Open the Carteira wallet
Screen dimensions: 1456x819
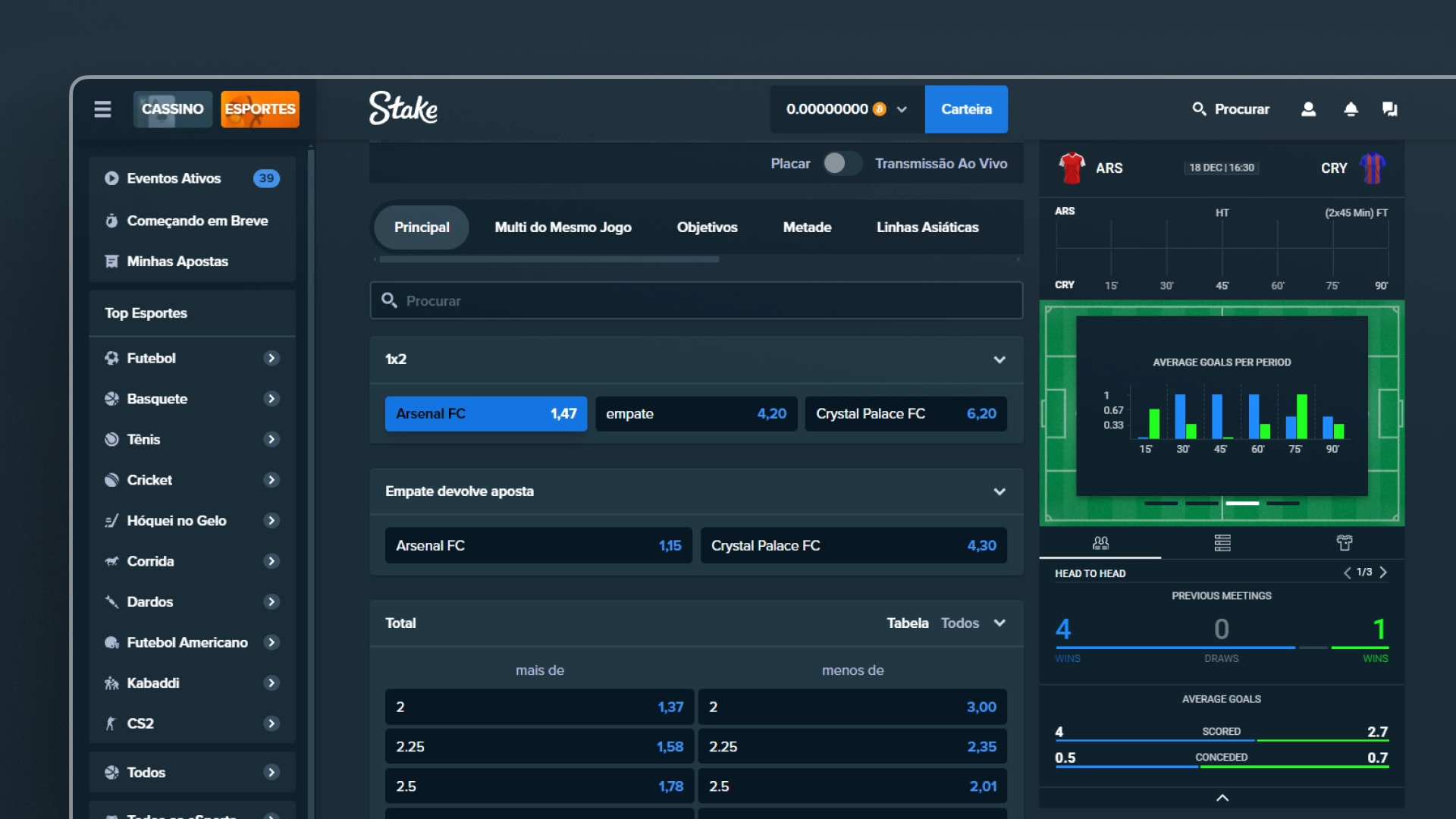coord(966,109)
